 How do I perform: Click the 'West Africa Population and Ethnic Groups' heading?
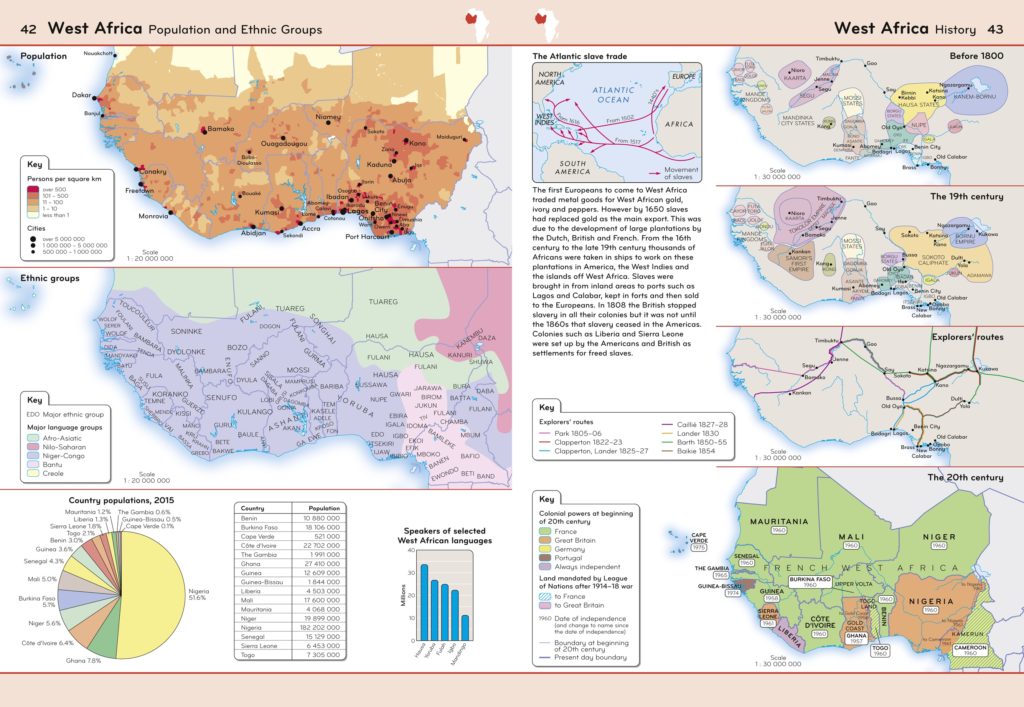click(185, 29)
